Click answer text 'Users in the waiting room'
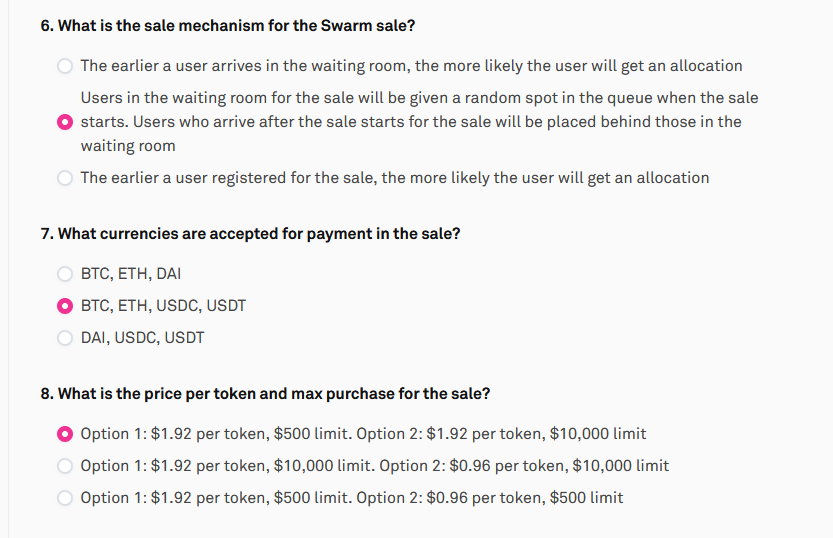This screenshot has height=538, width=833. (420, 122)
